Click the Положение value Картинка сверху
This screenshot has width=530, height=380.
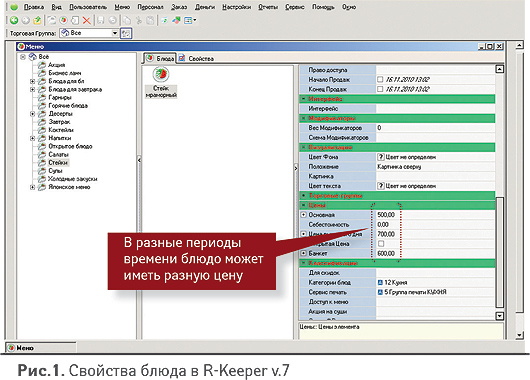pyautogui.click(x=399, y=167)
